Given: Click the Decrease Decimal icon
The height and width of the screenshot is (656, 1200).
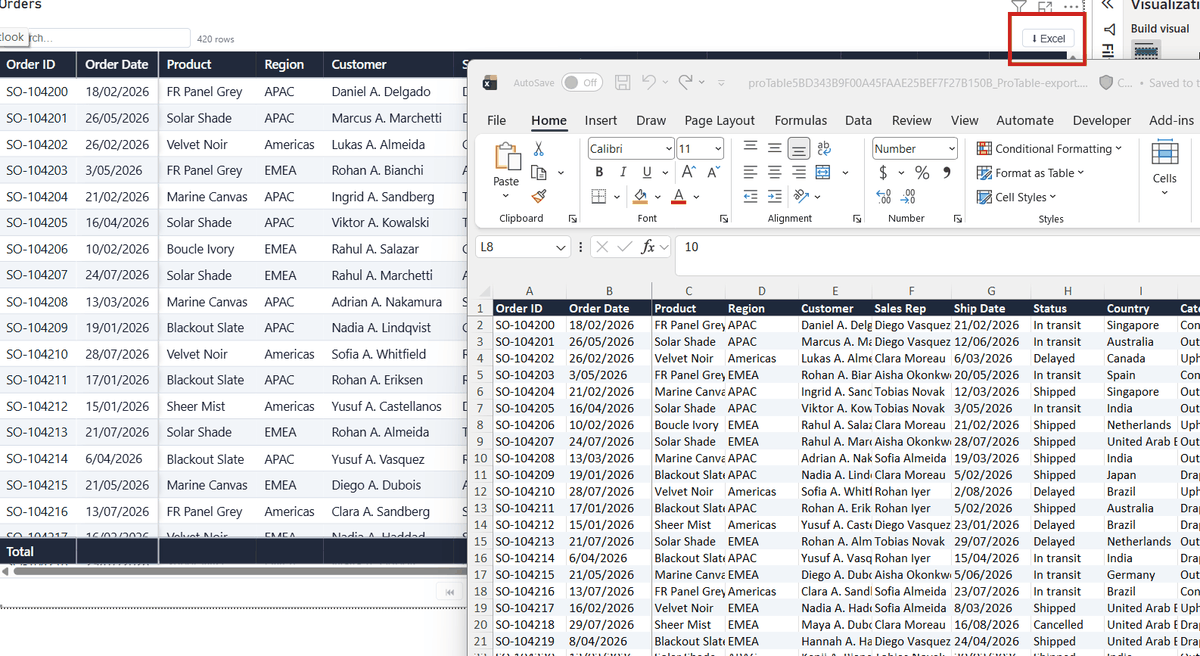Looking at the screenshot, I should [x=908, y=197].
